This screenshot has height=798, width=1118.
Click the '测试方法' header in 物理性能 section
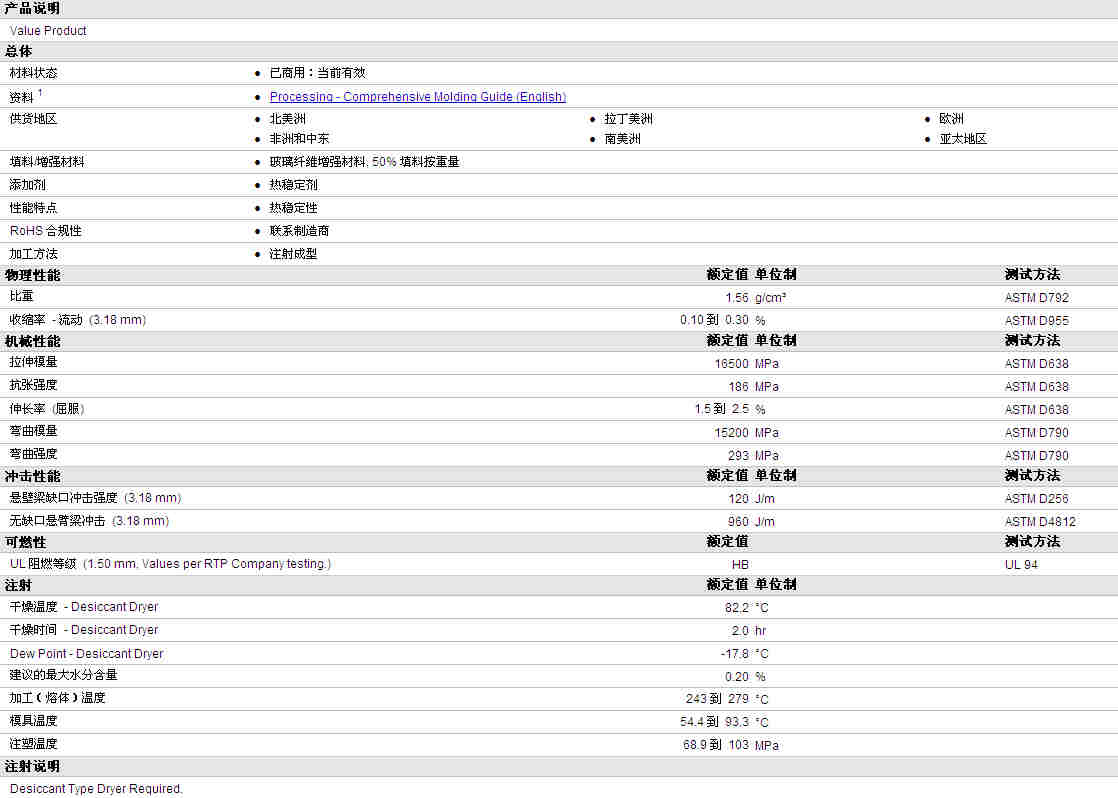[1032, 275]
